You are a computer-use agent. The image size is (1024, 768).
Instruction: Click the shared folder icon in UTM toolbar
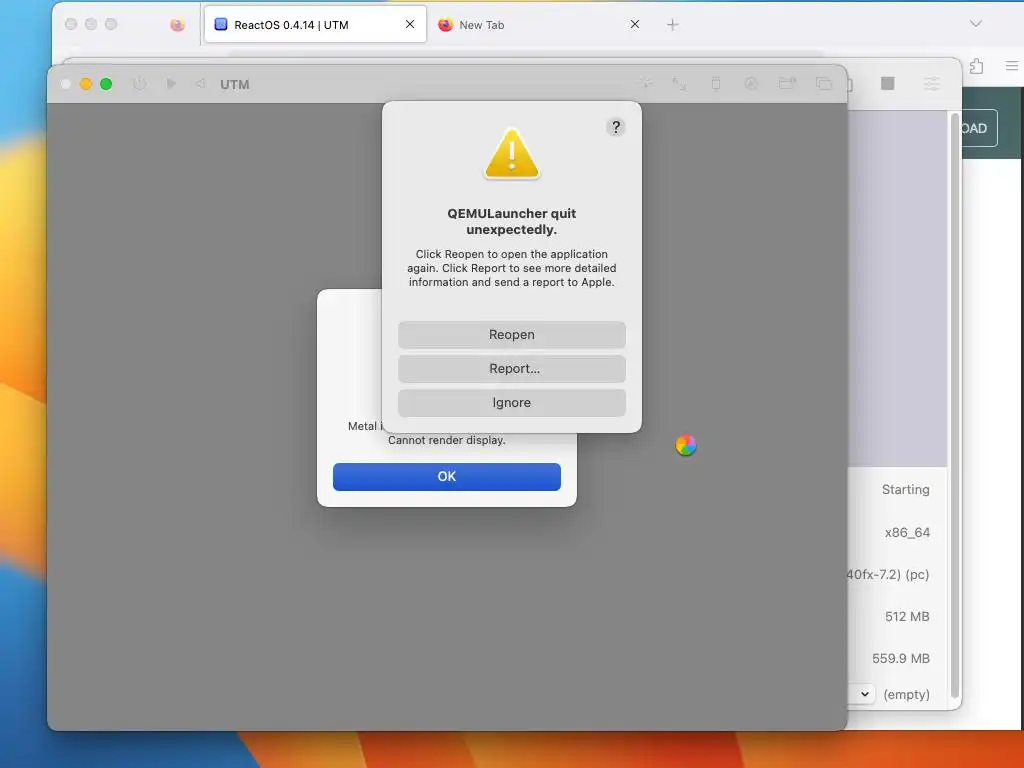click(x=788, y=83)
